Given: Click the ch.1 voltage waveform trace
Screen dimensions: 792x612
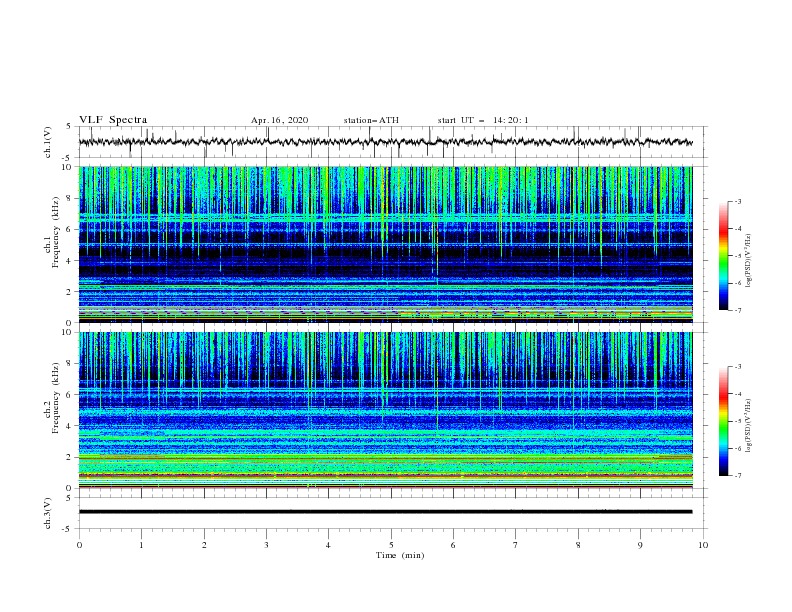Looking at the screenshot, I should tap(385, 142).
